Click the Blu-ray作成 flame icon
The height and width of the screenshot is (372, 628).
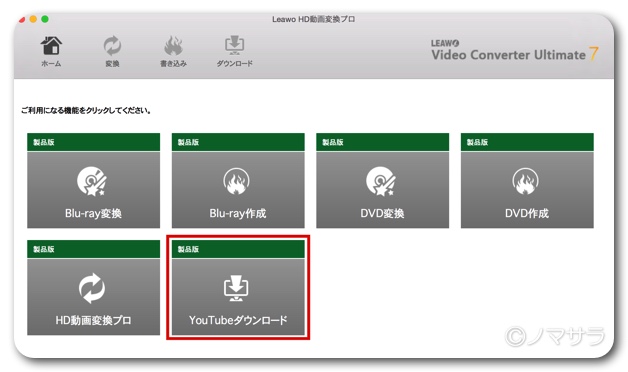click(x=236, y=181)
